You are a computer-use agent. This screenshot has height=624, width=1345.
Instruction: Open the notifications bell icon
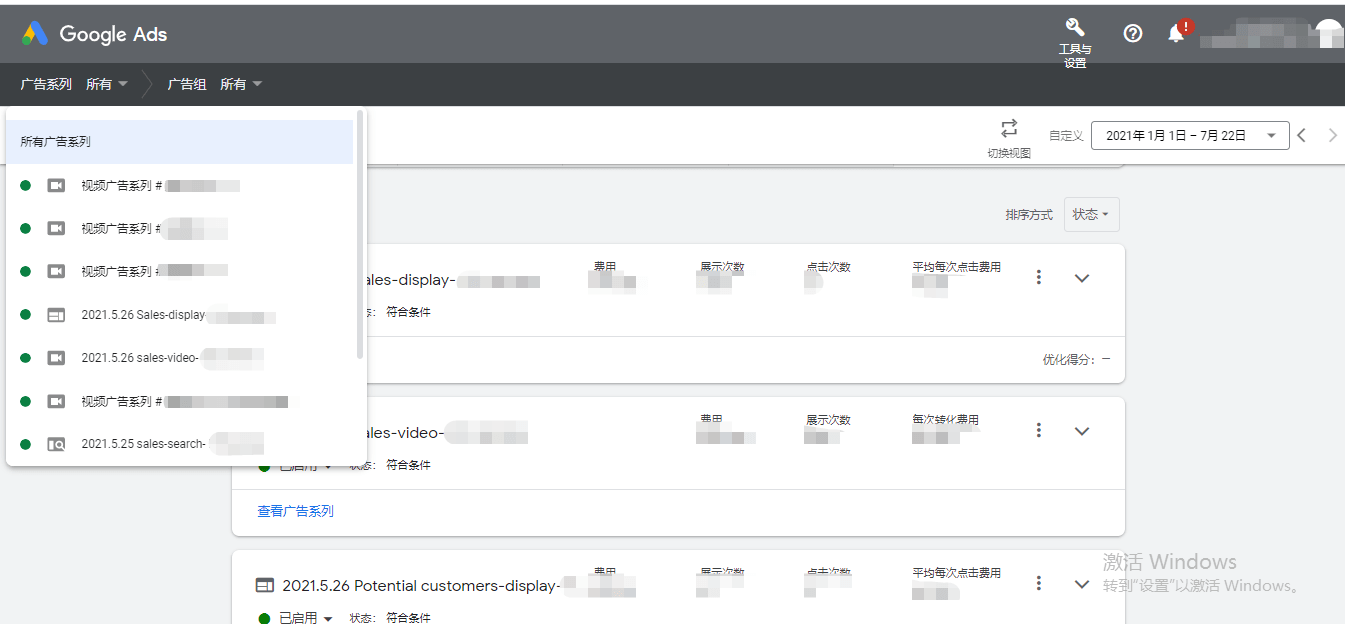1177,33
